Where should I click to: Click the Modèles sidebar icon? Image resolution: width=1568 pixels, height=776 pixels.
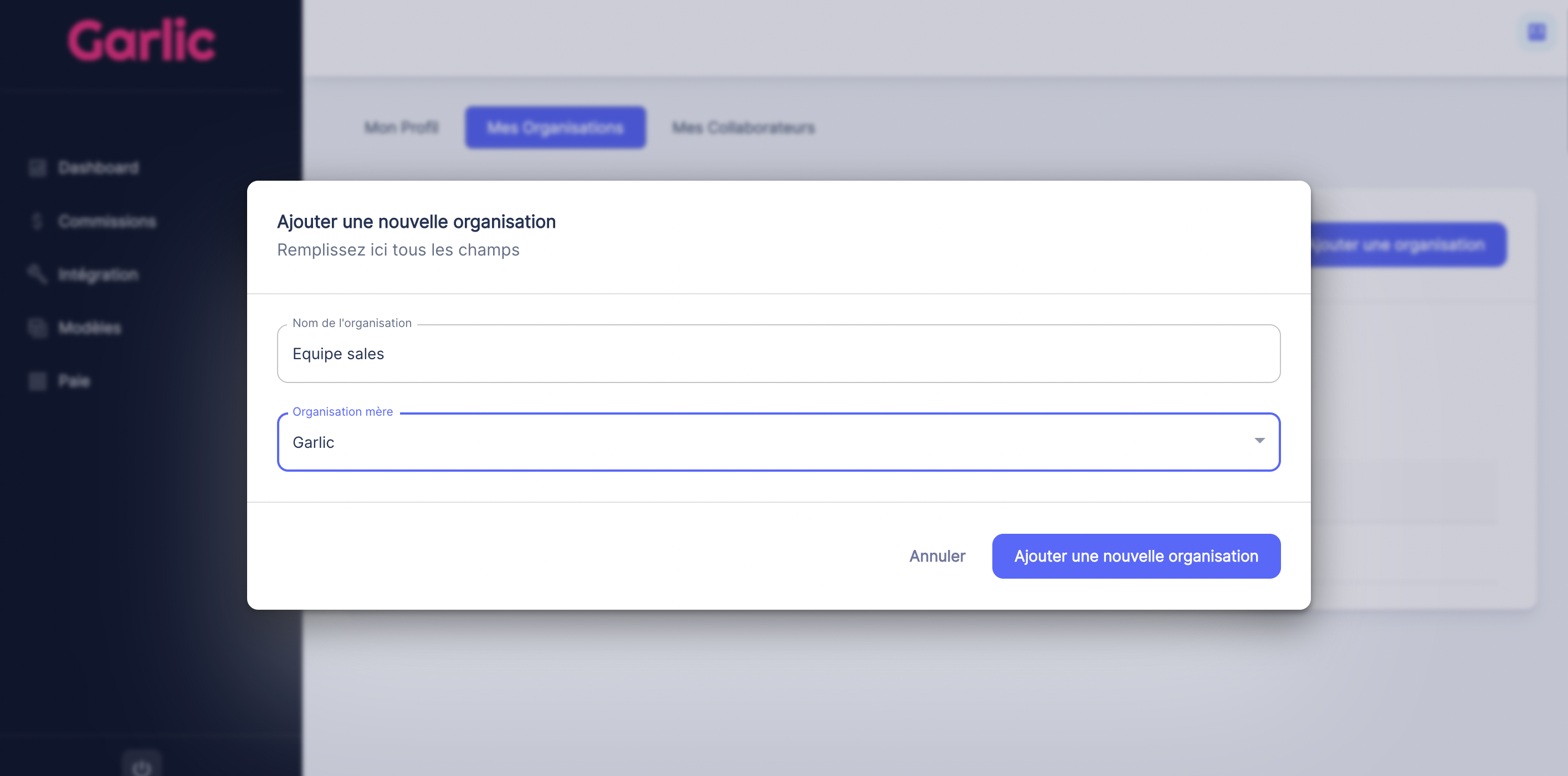[x=38, y=328]
